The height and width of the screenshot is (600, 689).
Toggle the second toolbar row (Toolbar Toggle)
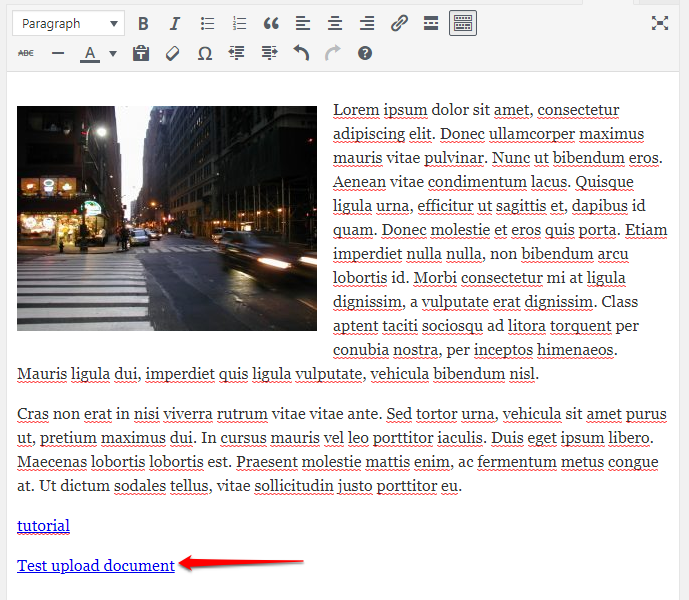pos(462,24)
